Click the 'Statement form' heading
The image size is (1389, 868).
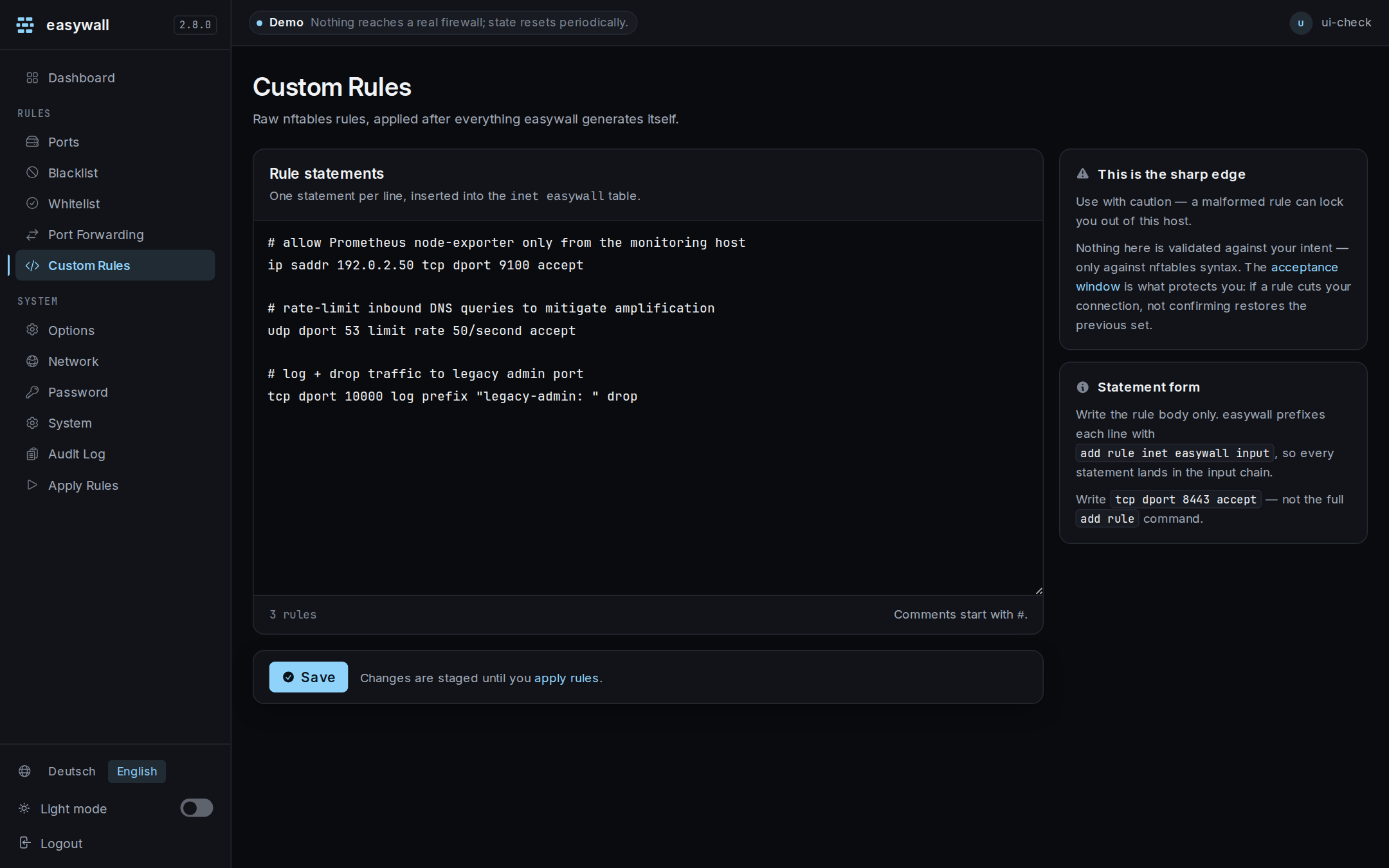(x=1148, y=387)
